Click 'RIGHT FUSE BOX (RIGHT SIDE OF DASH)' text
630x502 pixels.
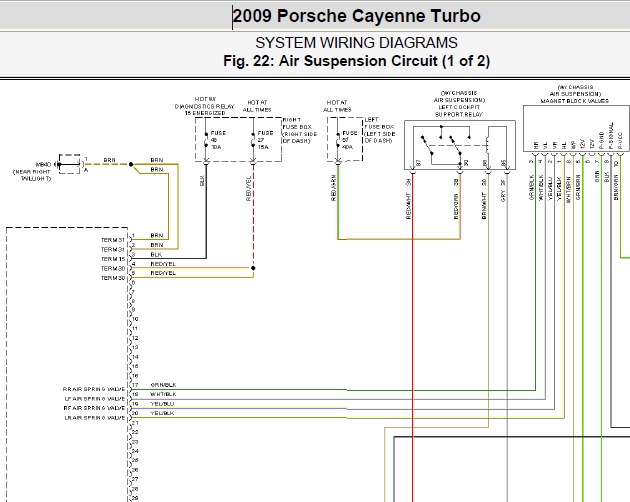[x=300, y=131]
